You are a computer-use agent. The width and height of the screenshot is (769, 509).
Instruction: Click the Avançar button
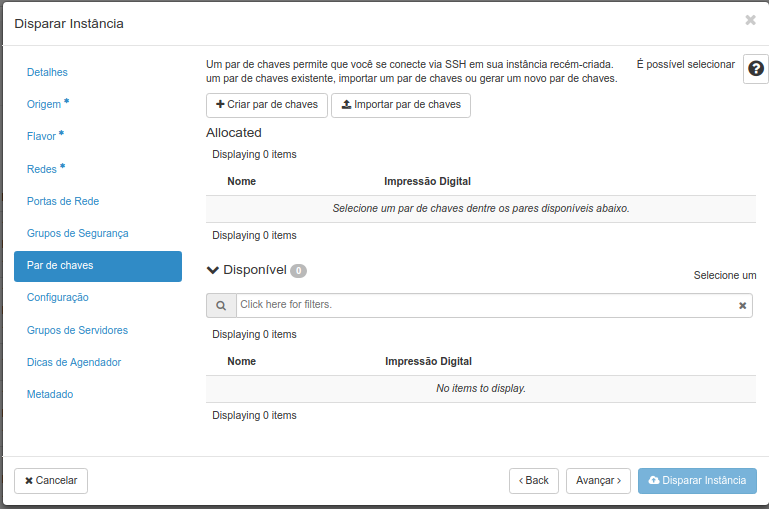[x=598, y=481]
